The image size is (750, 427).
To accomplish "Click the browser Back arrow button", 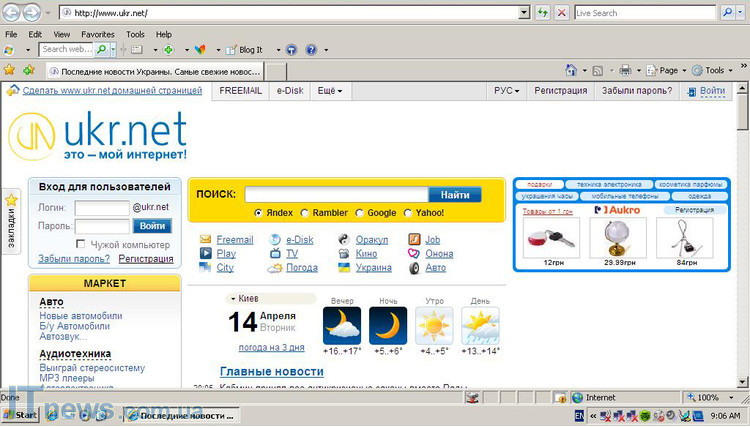I will [x=11, y=13].
